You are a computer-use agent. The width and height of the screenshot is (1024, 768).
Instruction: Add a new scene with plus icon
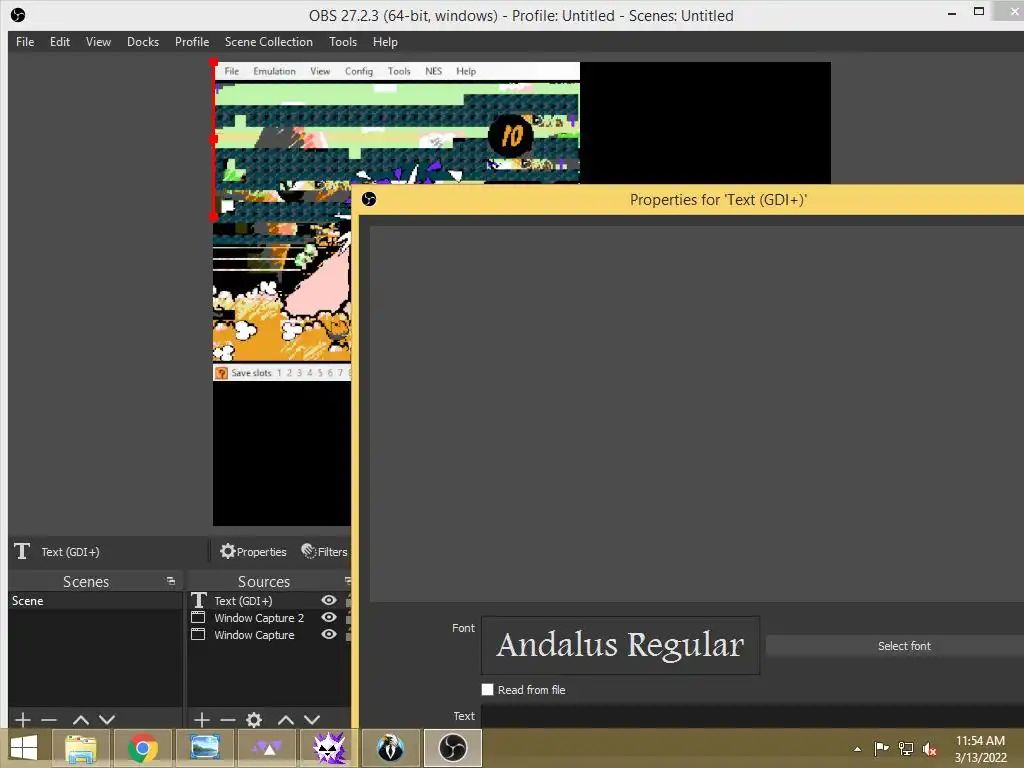click(x=22, y=720)
